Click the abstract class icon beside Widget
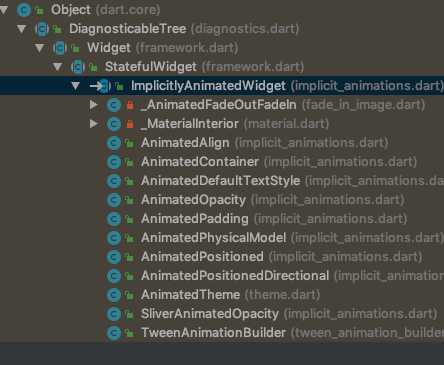This screenshot has width=444, height=365. 60,48
